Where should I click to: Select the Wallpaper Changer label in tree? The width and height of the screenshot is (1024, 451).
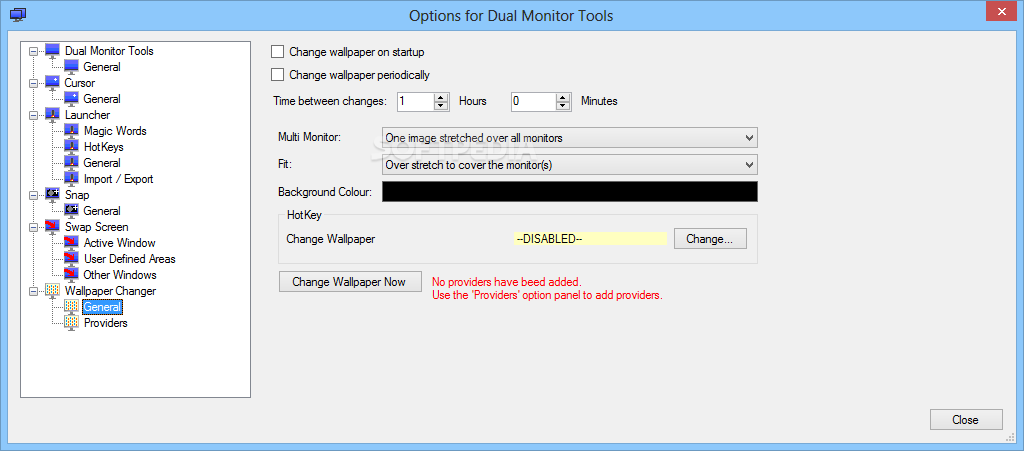click(110, 290)
